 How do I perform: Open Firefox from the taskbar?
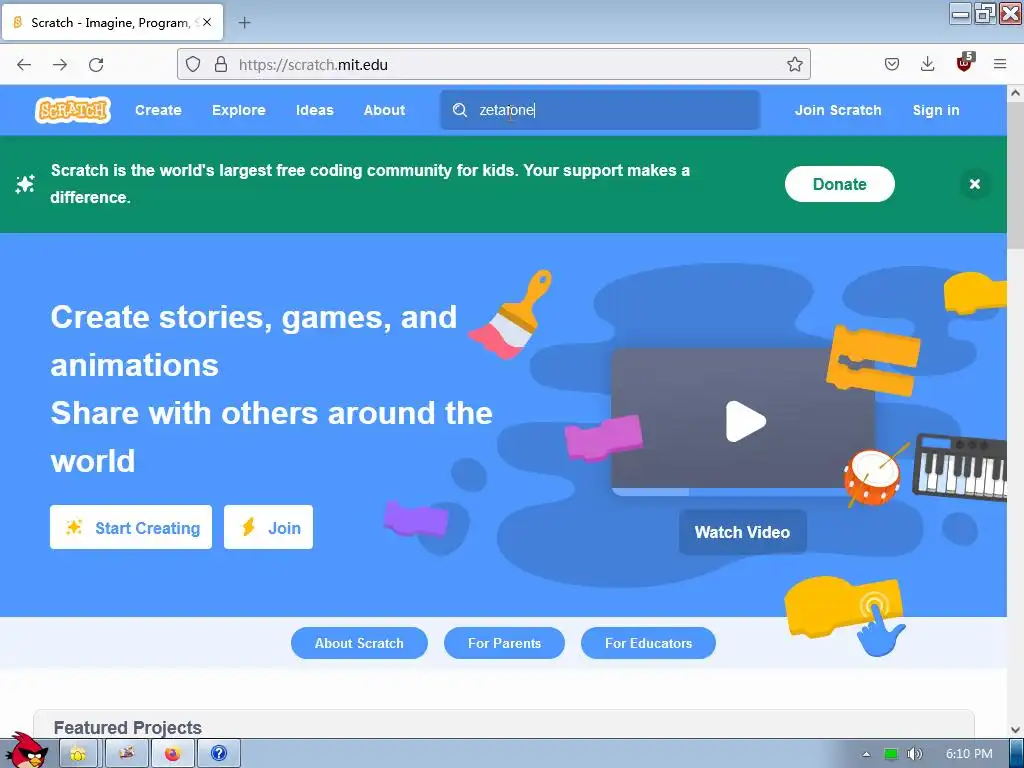point(172,754)
